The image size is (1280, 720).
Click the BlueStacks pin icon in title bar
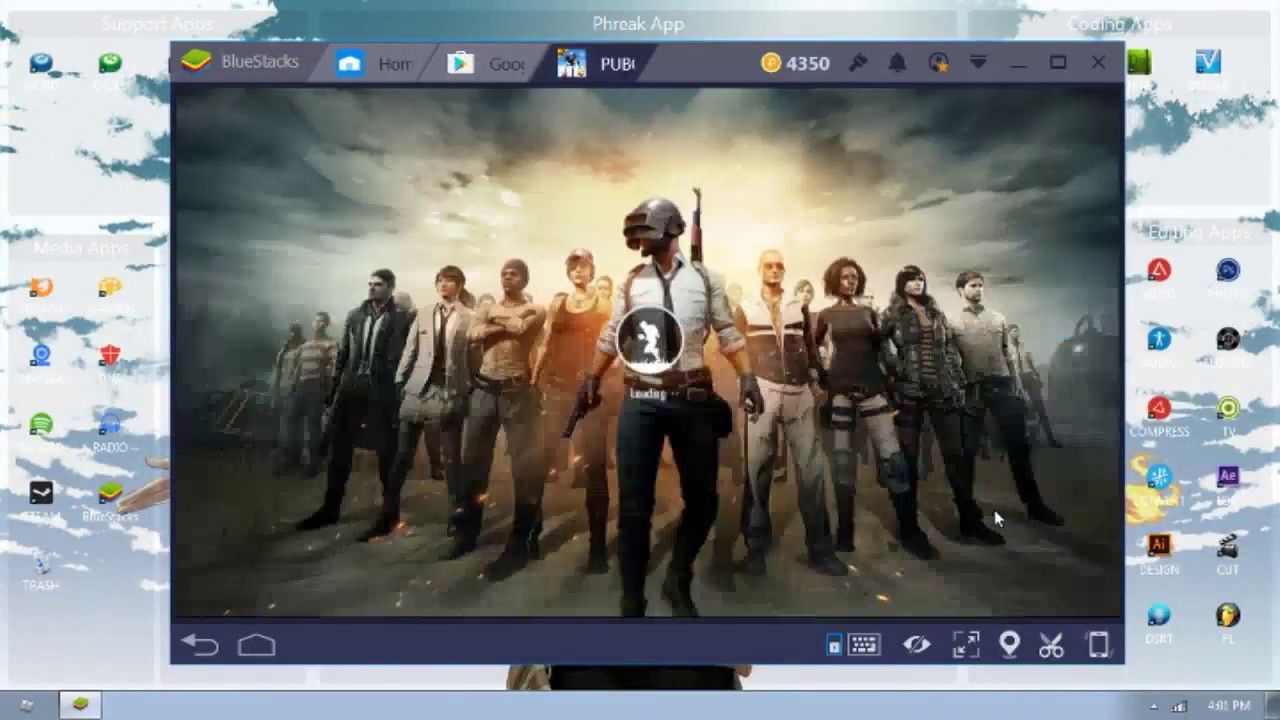(858, 63)
